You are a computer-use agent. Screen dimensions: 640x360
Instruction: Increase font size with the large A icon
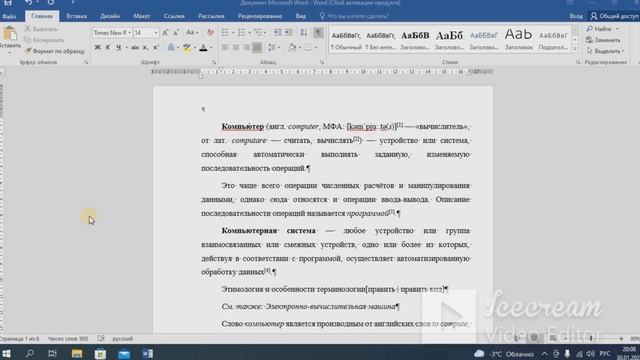click(165, 33)
